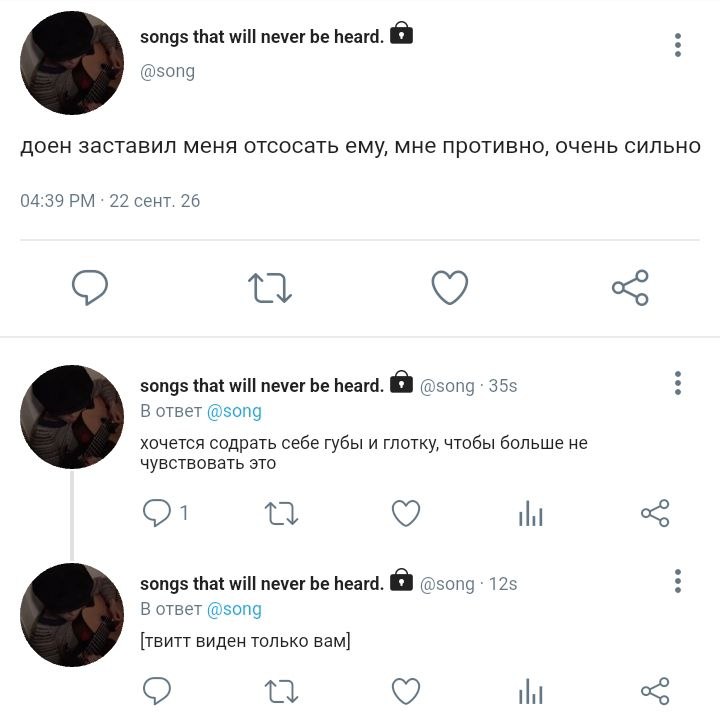Open the three-dot menu on the 12s reply
Screen dimensions: 720x718
click(678, 581)
